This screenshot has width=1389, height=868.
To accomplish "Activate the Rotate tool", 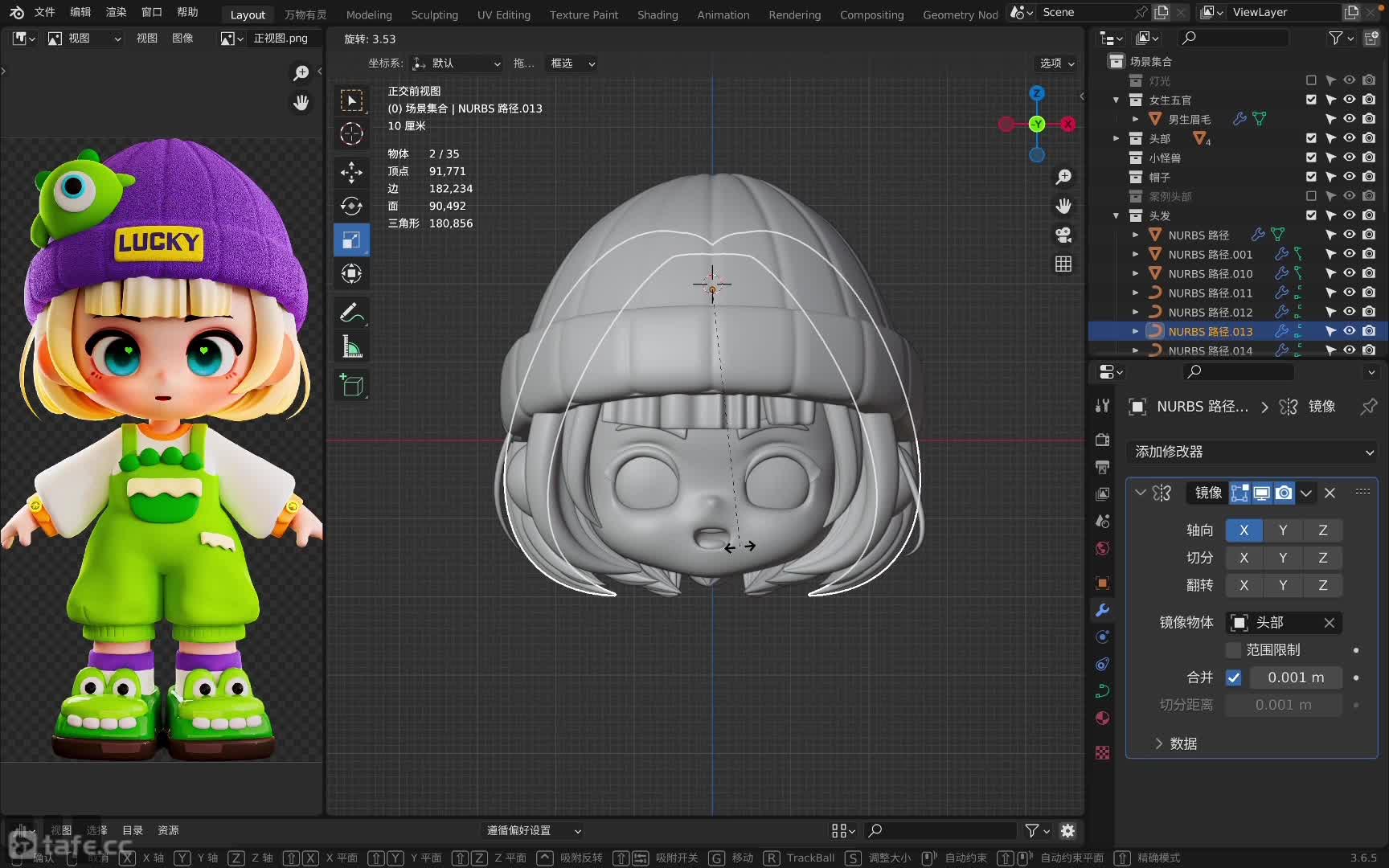I will pos(351,206).
